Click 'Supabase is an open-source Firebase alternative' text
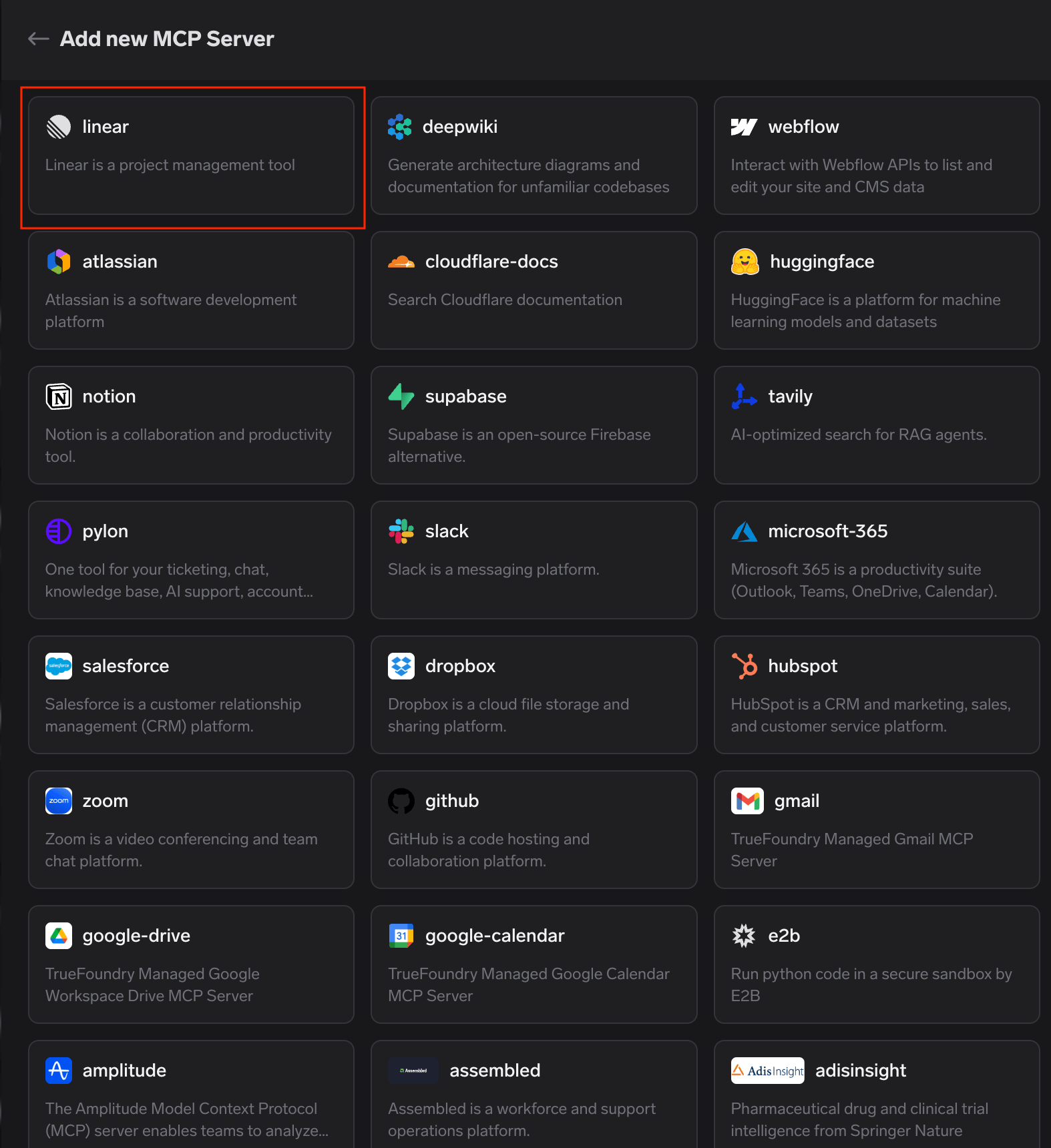 pos(519,445)
